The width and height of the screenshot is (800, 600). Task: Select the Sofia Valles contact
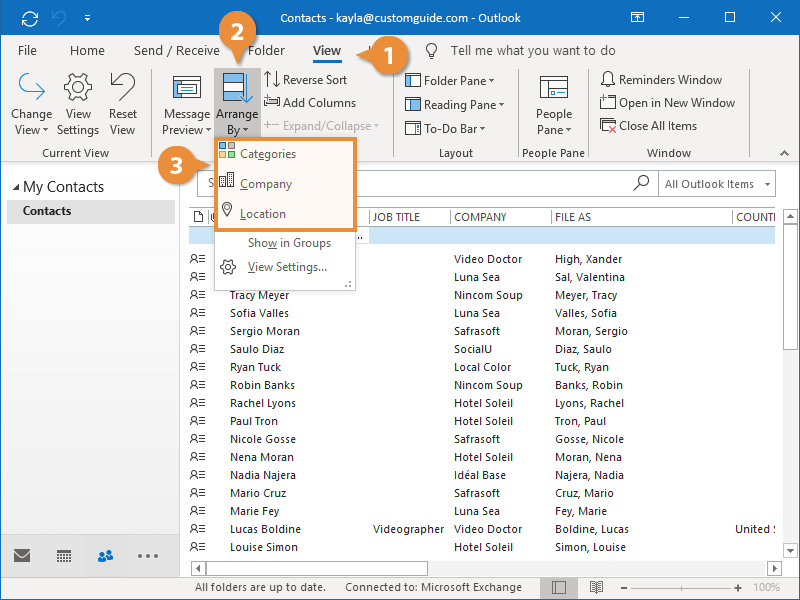coord(259,313)
